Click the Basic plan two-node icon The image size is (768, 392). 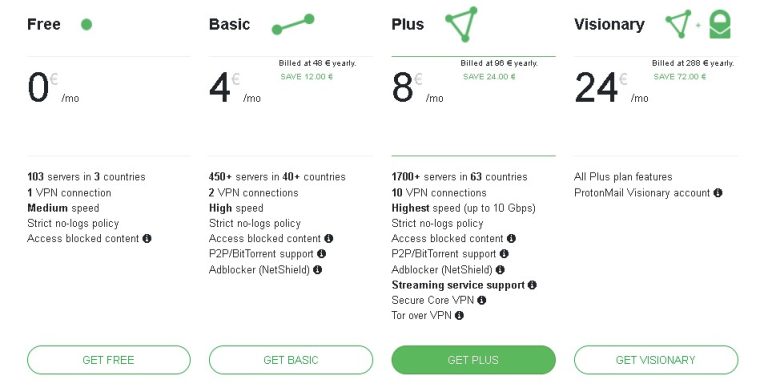(x=293, y=24)
